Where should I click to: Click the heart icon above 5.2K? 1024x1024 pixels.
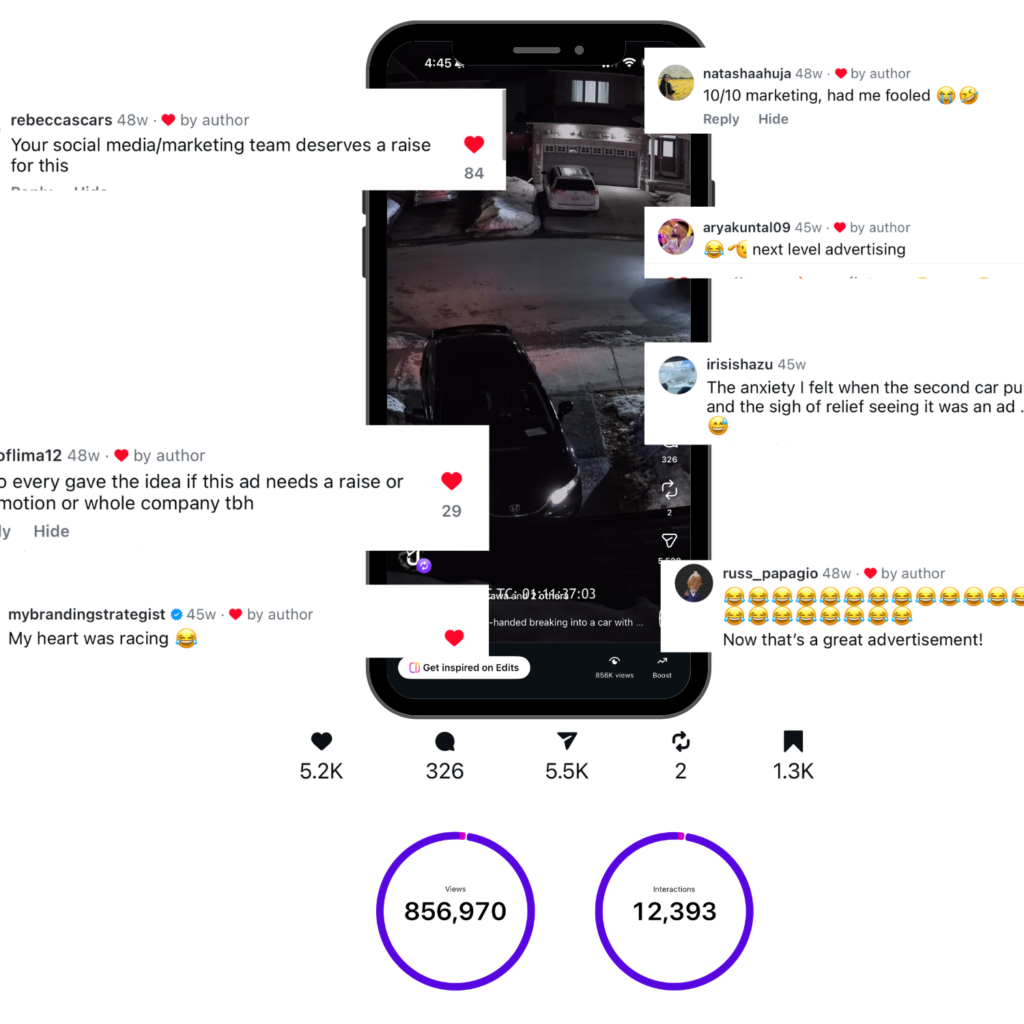click(x=321, y=741)
